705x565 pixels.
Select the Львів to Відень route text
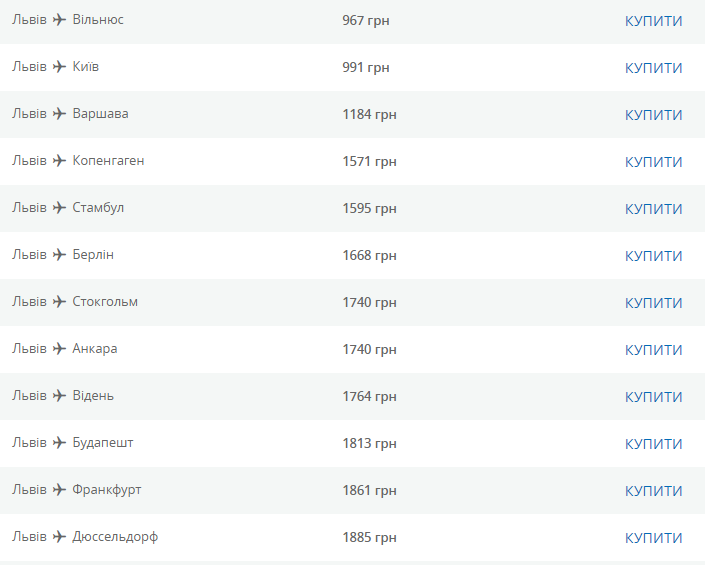point(63,396)
